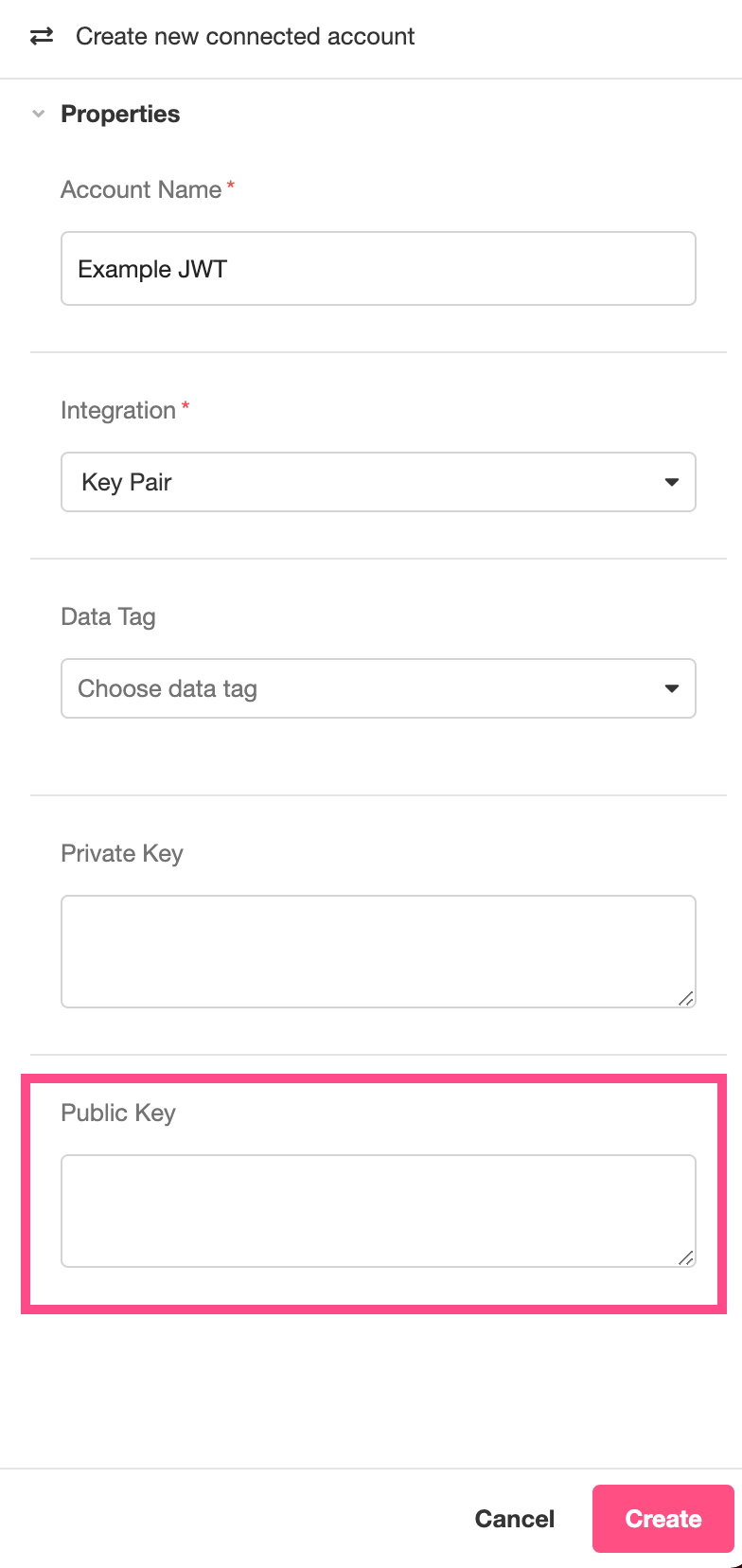Click the Public Key field label
Image resolution: width=742 pixels, height=1568 pixels.
point(118,1113)
